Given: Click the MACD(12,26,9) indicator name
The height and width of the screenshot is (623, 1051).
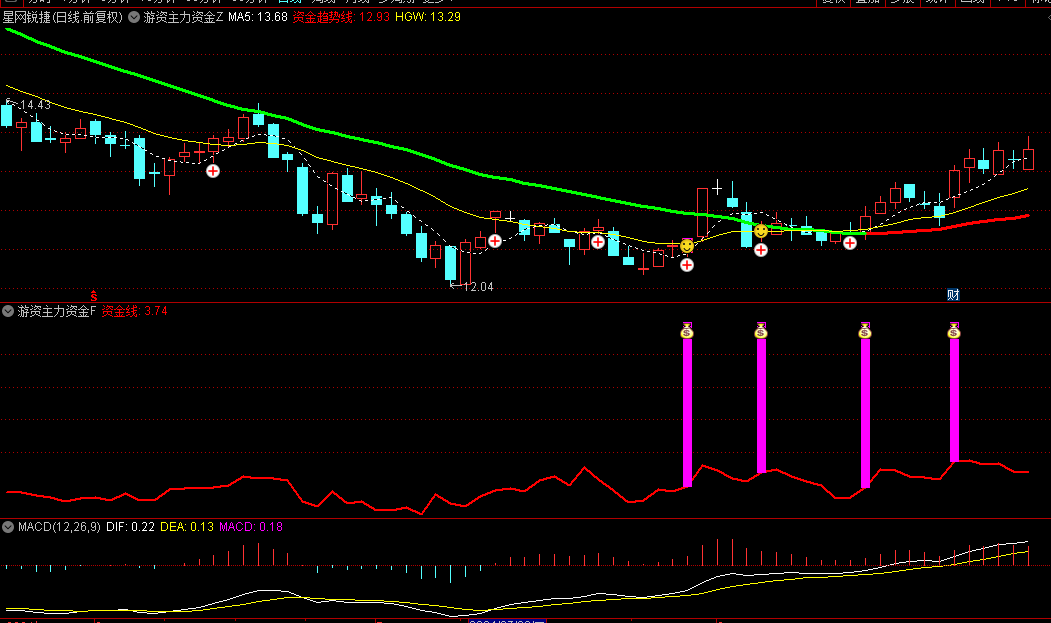Looking at the screenshot, I should click(59, 527).
